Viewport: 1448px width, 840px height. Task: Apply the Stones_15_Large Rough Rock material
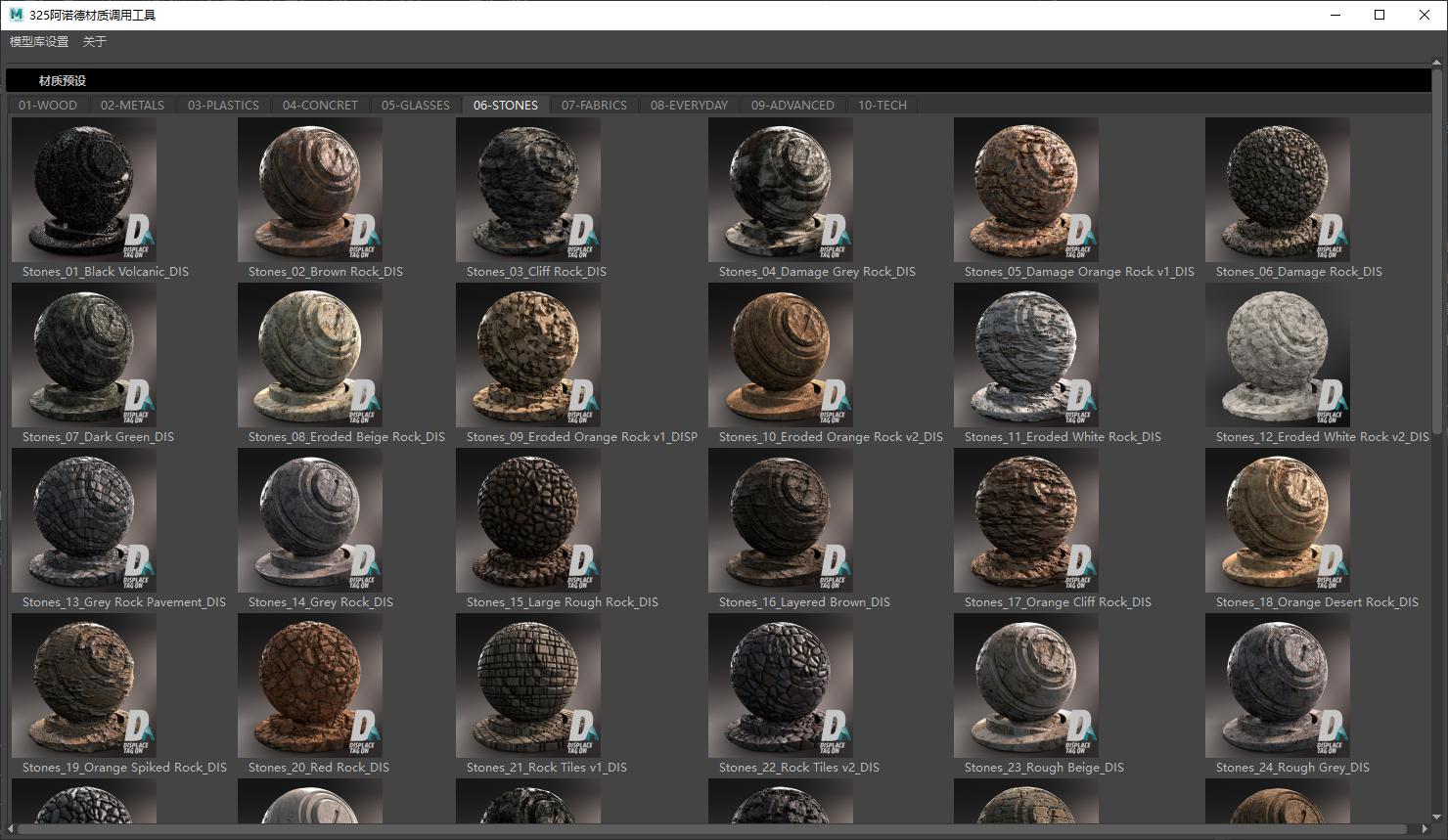click(527, 520)
